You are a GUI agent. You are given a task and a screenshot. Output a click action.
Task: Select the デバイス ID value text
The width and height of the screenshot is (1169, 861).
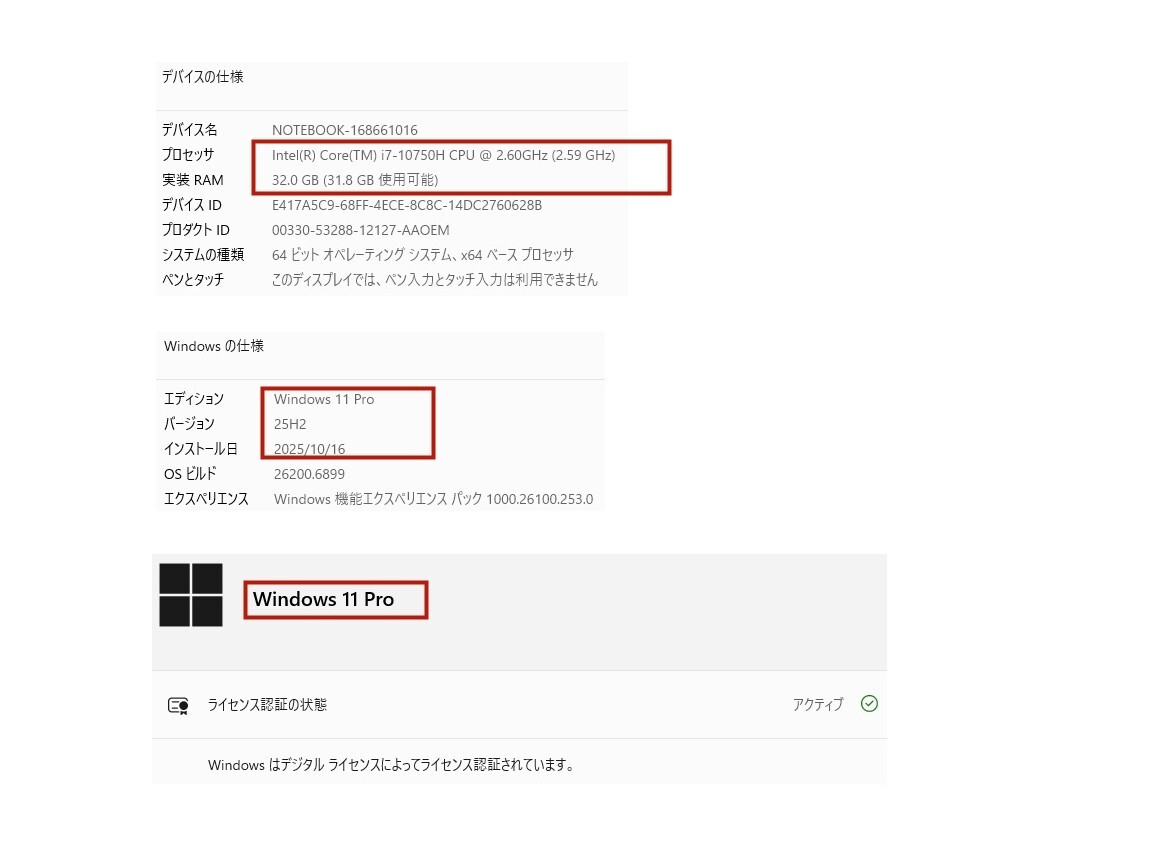coord(407,205)
